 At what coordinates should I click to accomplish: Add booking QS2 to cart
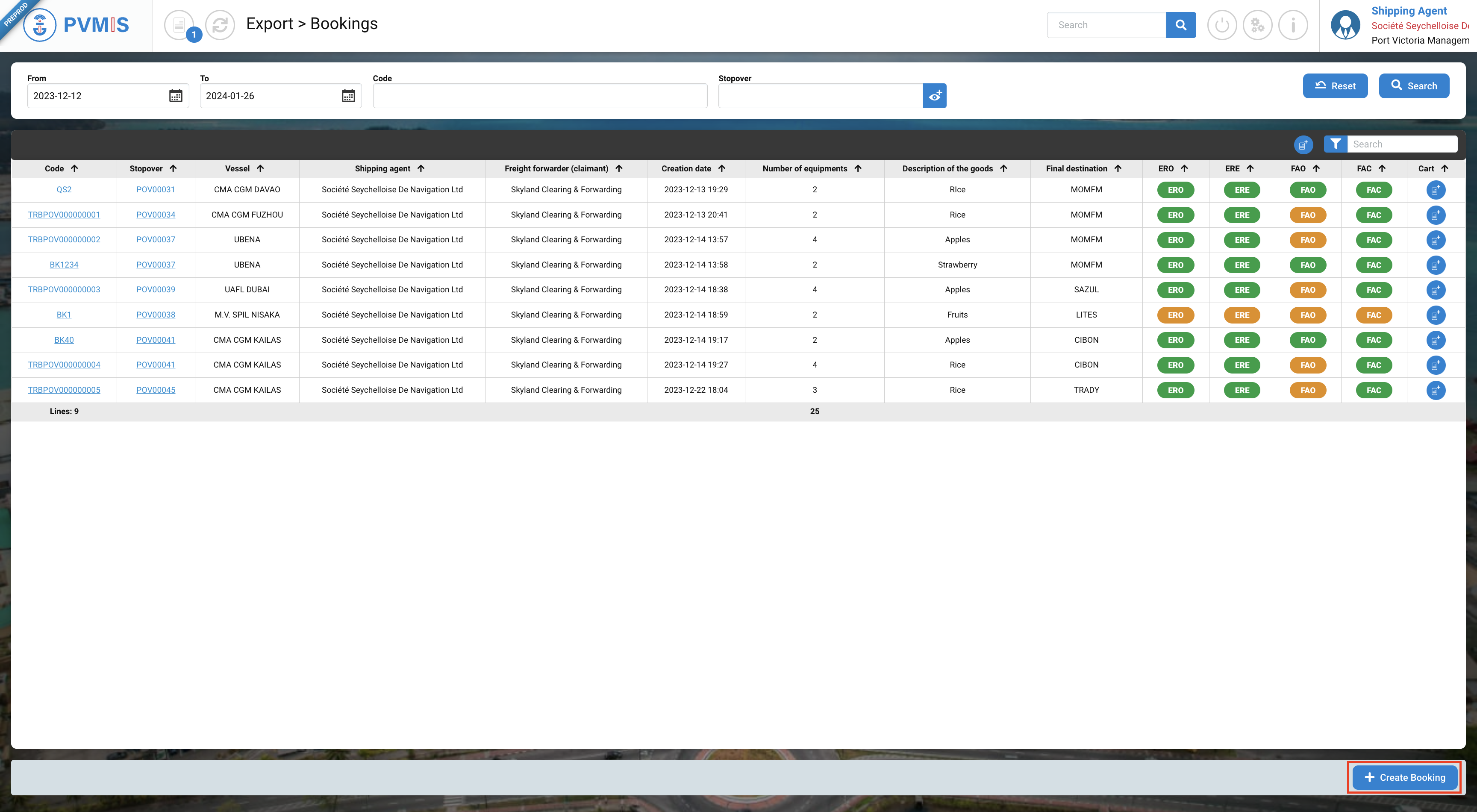(1435, 190)
